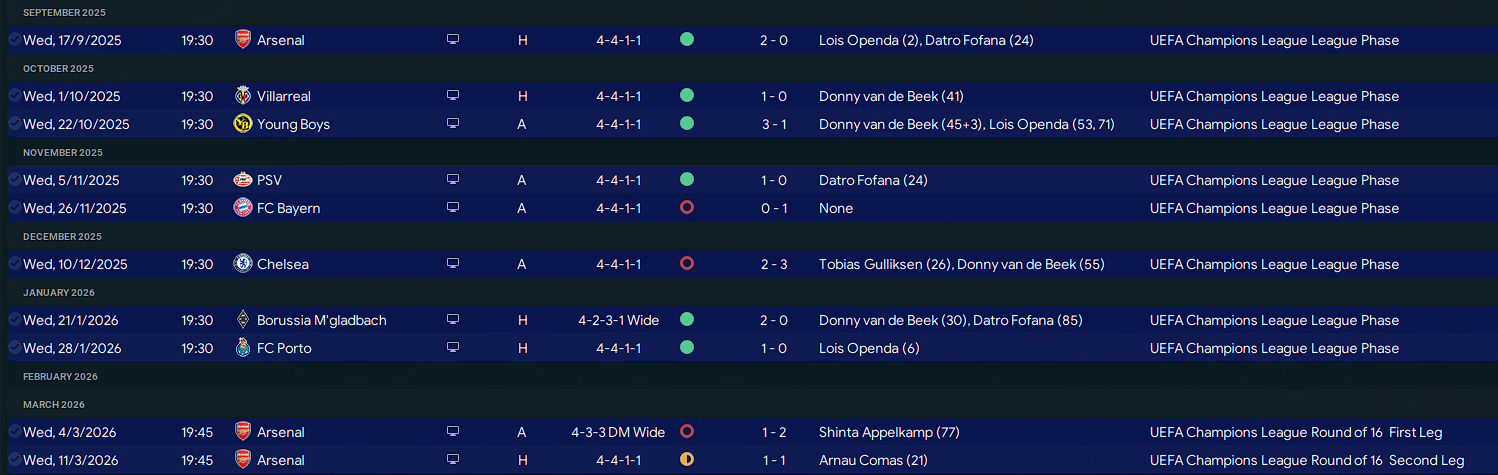Click red loss indicator on FC Bayern match
Viewport: 1498px width, 475px height.
coord(686,208)
